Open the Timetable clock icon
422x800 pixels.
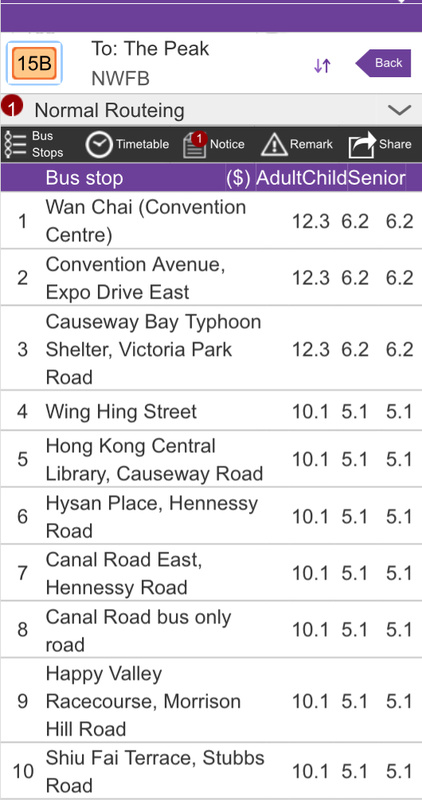(98, 145)
